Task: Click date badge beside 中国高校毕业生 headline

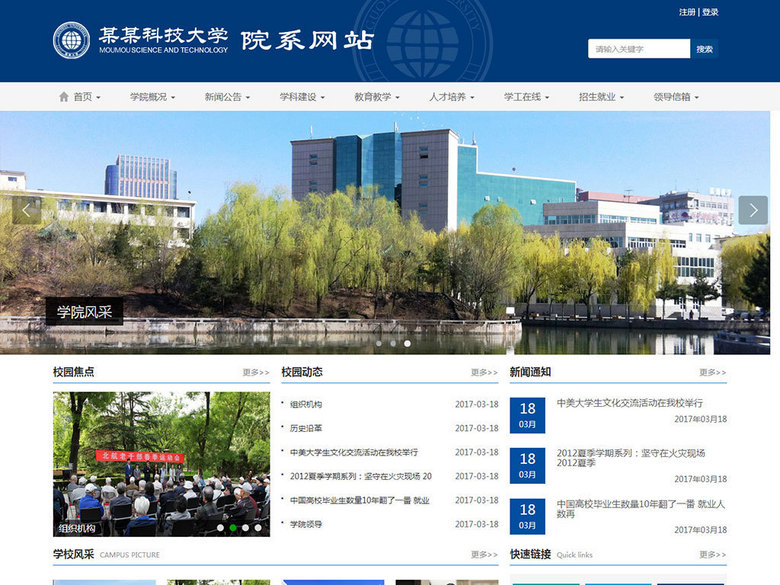Action: (527, 516)
